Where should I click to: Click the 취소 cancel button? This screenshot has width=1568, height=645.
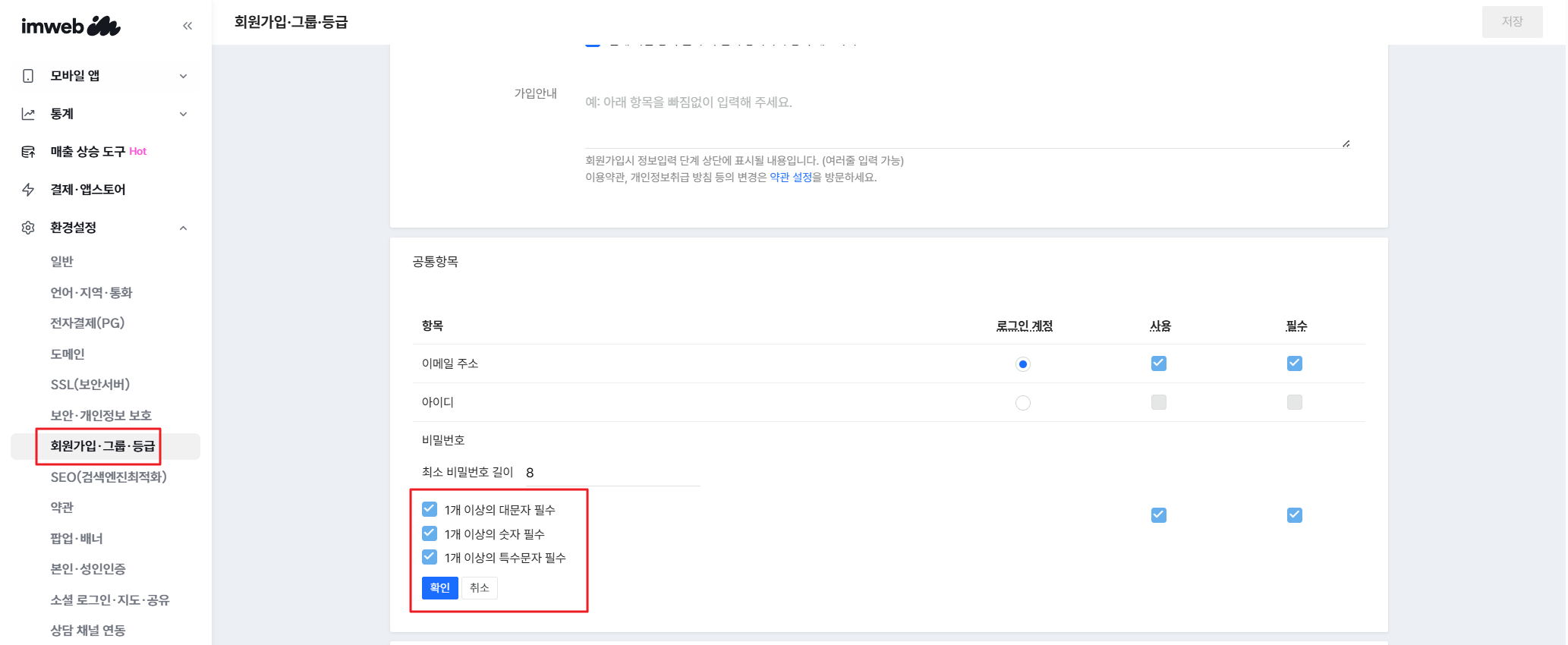coord(480,587)
